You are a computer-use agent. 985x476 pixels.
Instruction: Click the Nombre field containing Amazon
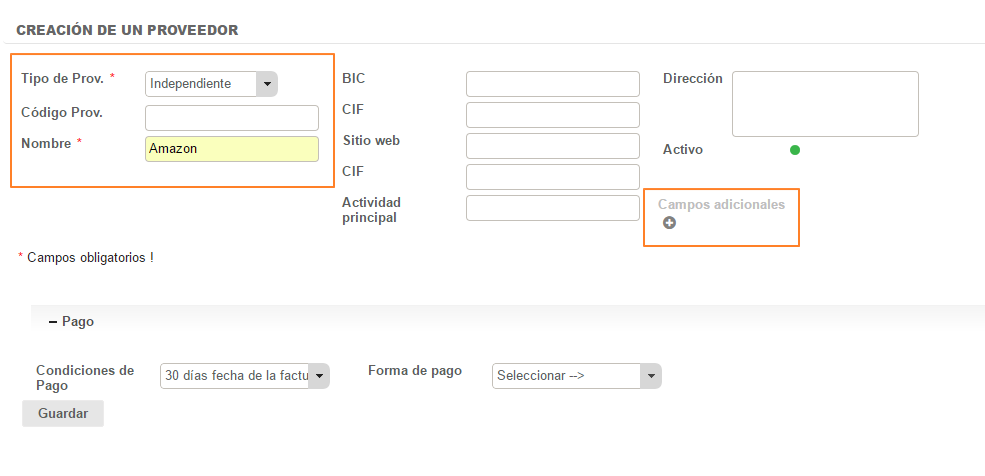coord(231,149)
